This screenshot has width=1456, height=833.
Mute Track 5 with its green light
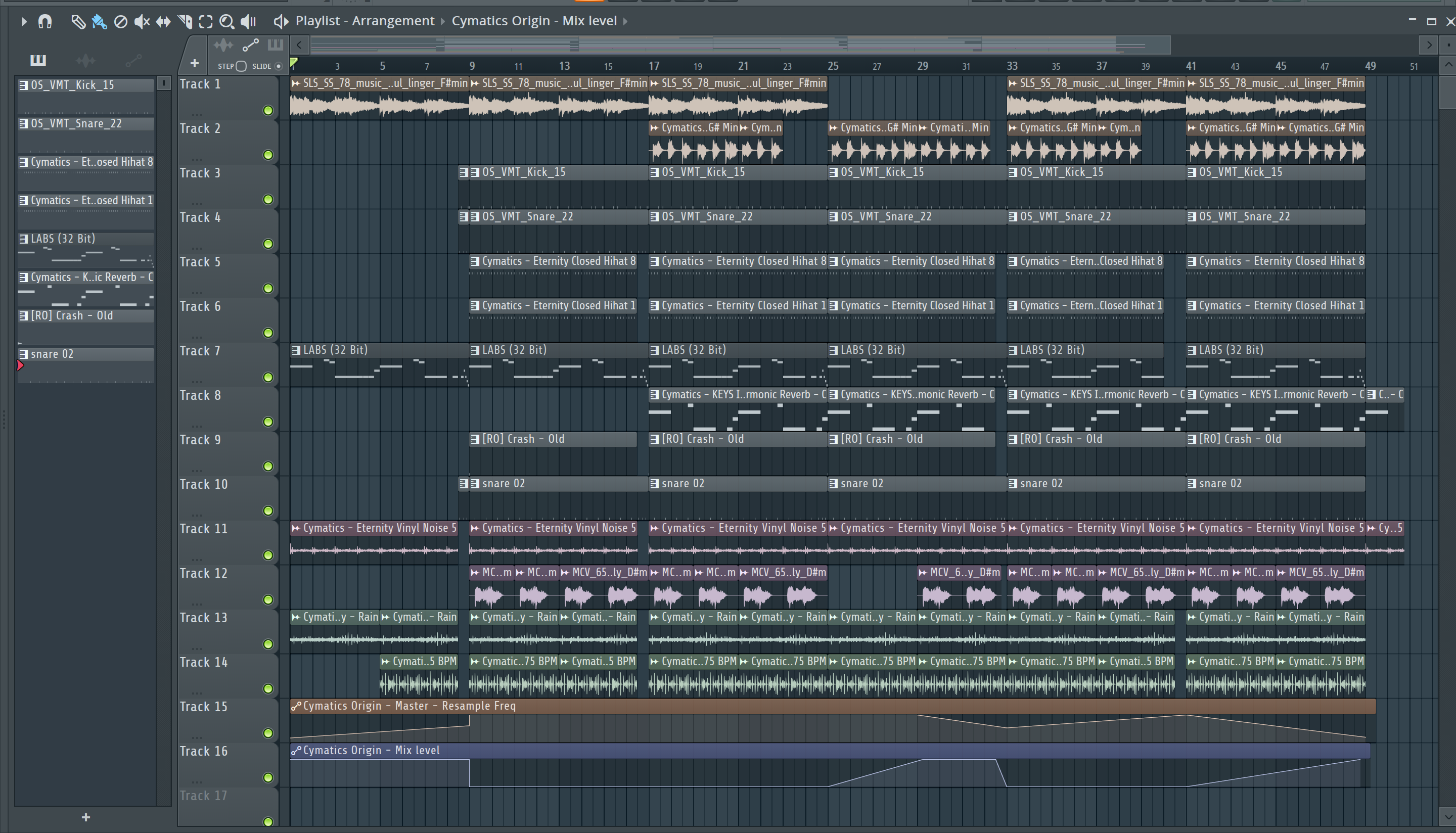coord(268,288)
